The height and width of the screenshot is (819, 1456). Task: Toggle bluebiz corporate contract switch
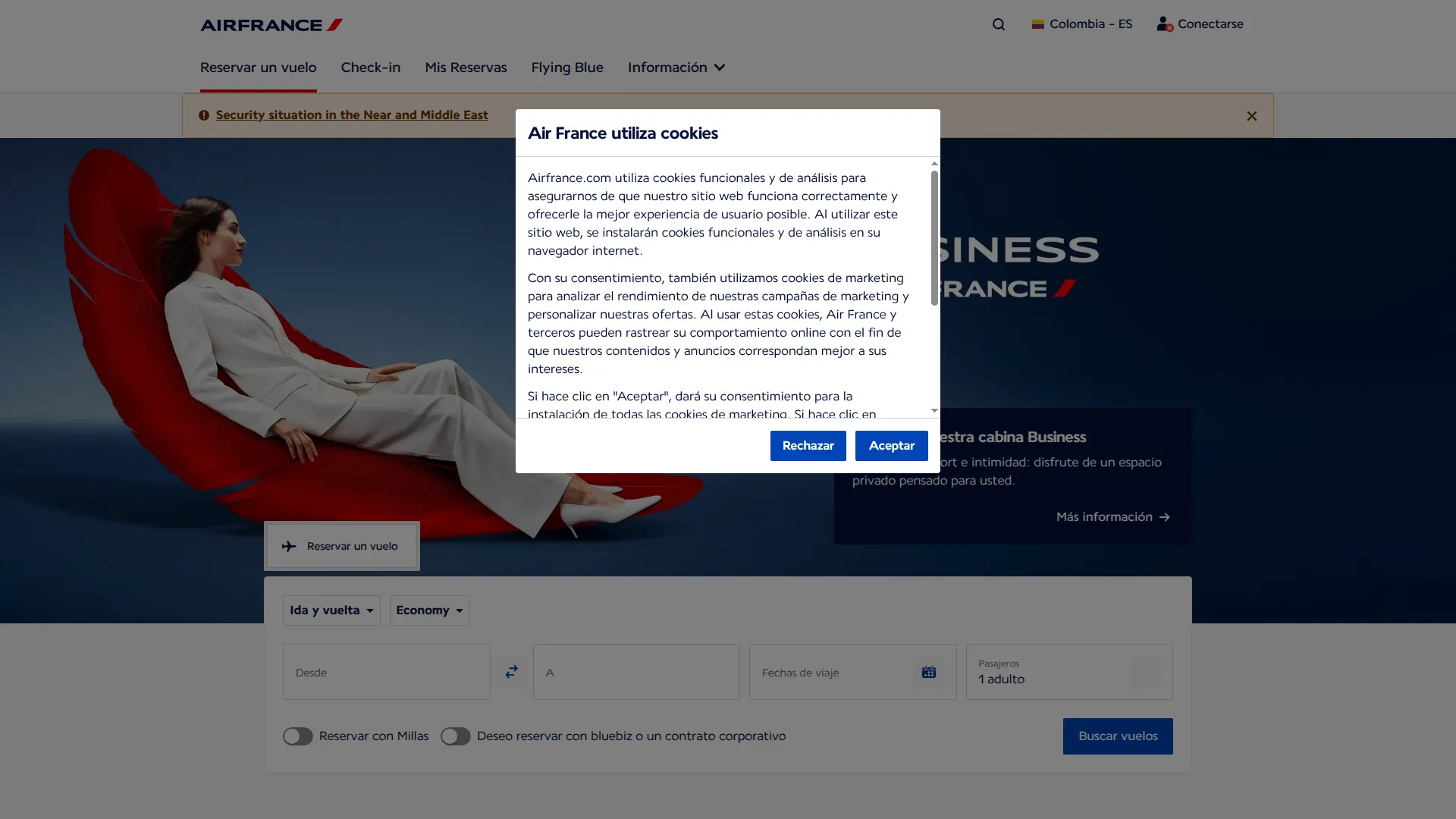click(456, 736)
